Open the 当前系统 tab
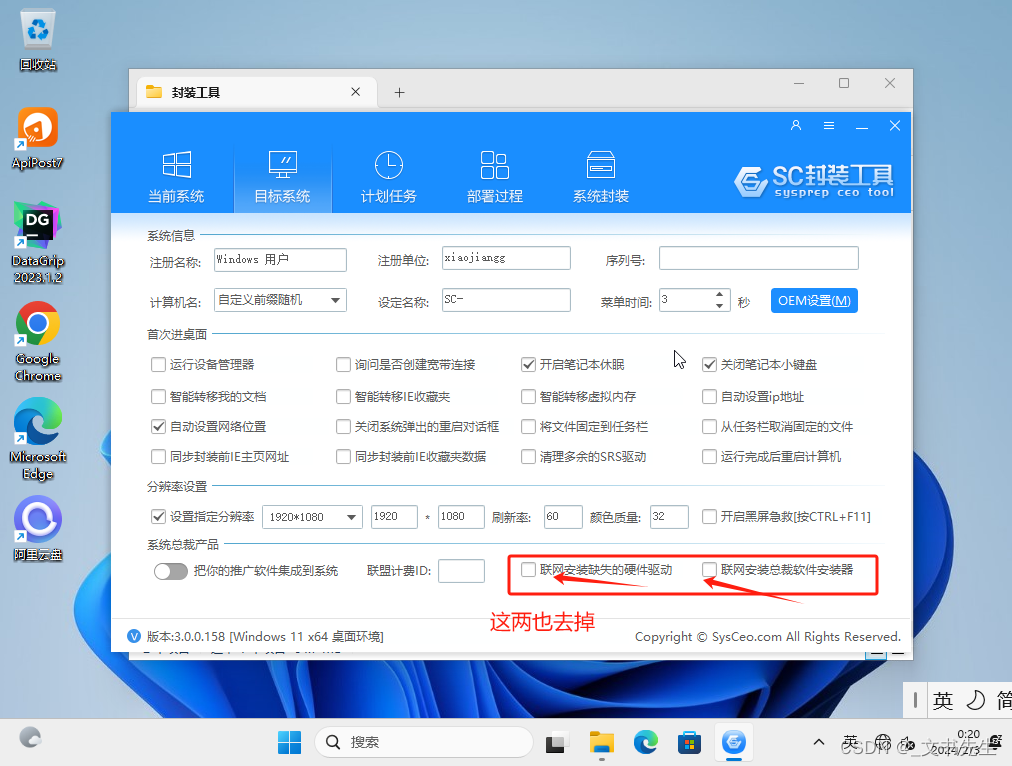The width and height of the screenshot is (1012, 766). [x=176, y=177]
